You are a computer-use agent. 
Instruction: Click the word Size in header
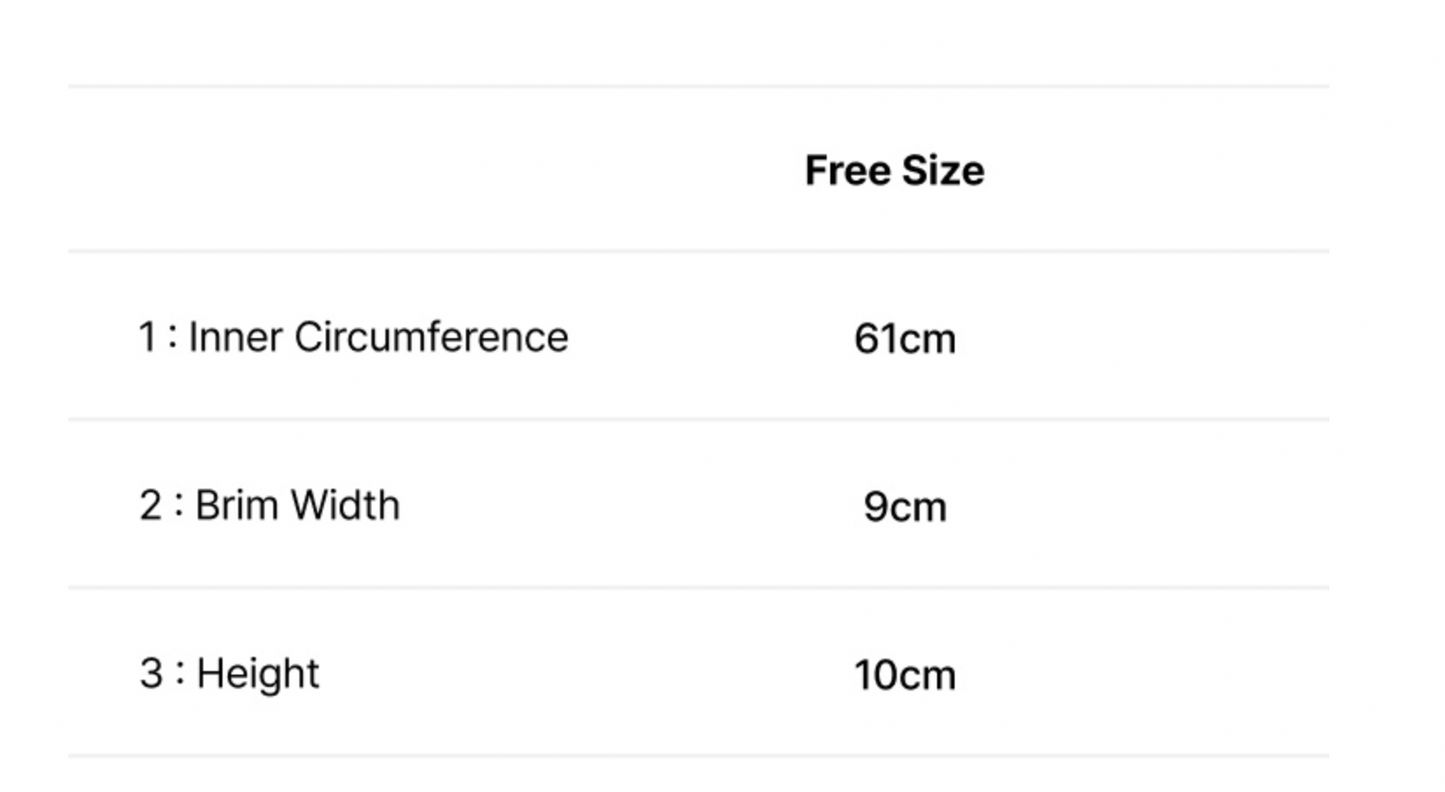tap(940, 171)
